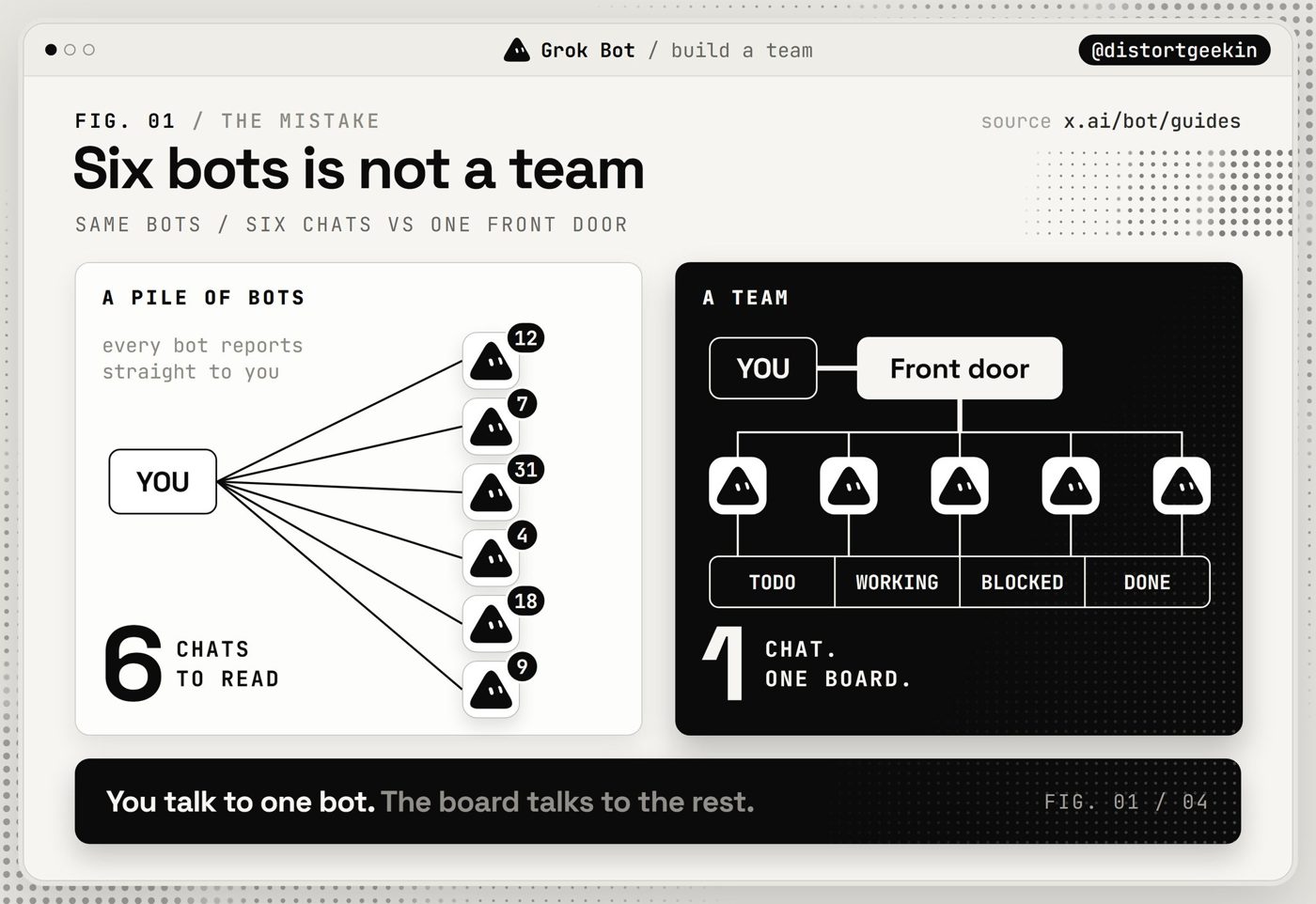Open the bot icon with badge 4
Screen dimensions: 1316x904
click(x=491, y=558)
